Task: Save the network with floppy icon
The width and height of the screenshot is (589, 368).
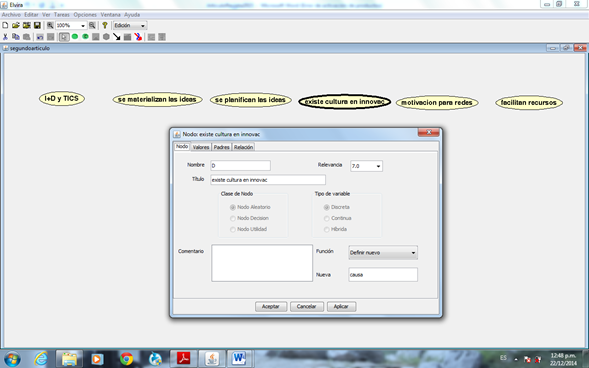Action: point(37,25)
